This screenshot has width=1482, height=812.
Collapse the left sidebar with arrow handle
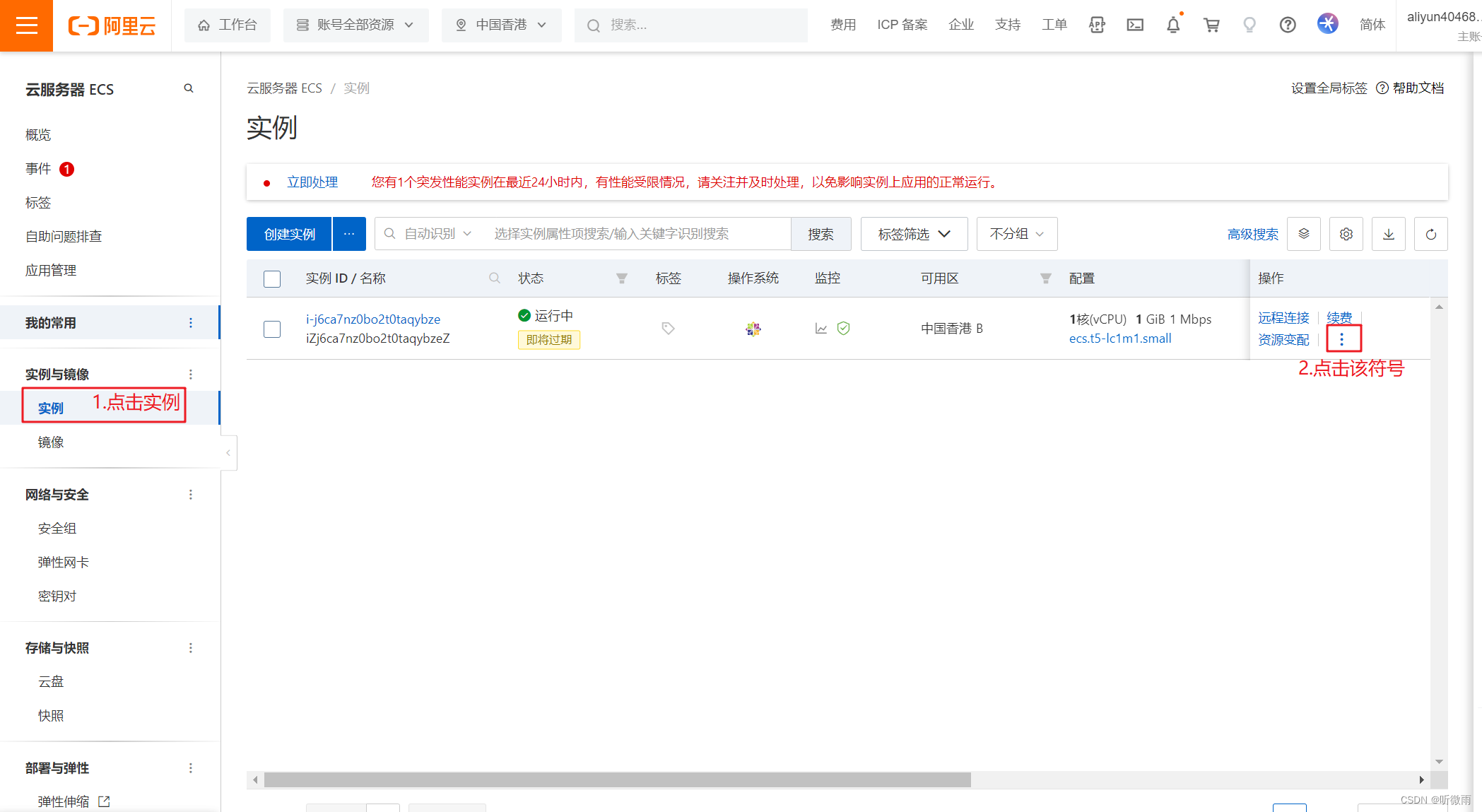tap(228, 452)
